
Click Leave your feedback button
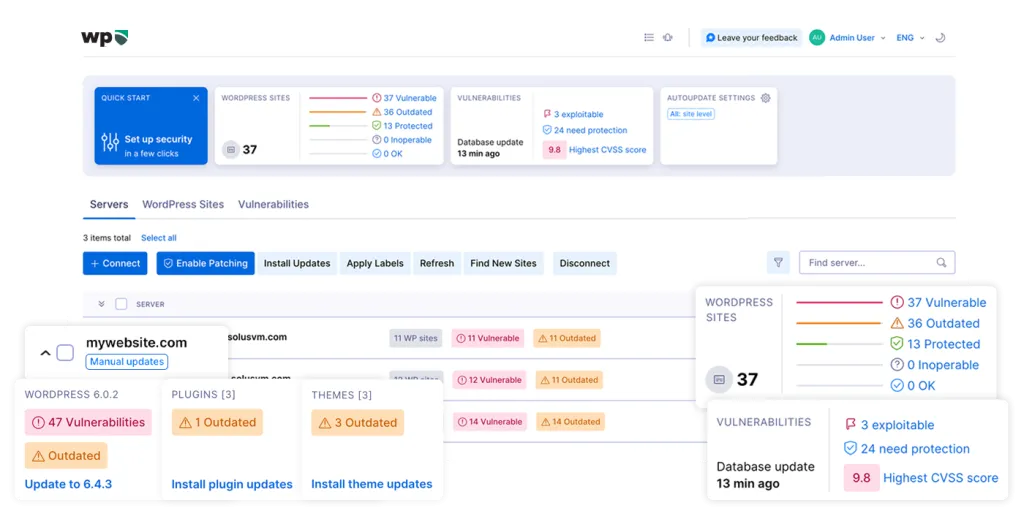(x=751, y=38)
